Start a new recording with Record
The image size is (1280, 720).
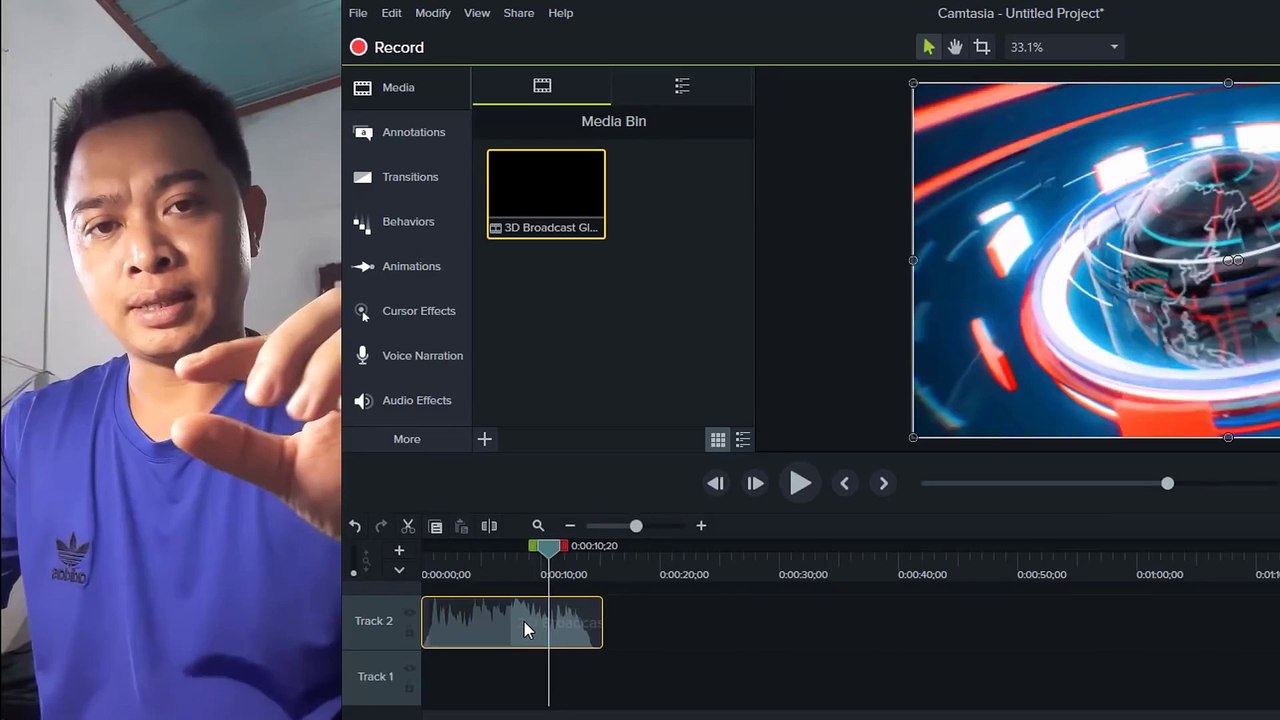(387, 47)
